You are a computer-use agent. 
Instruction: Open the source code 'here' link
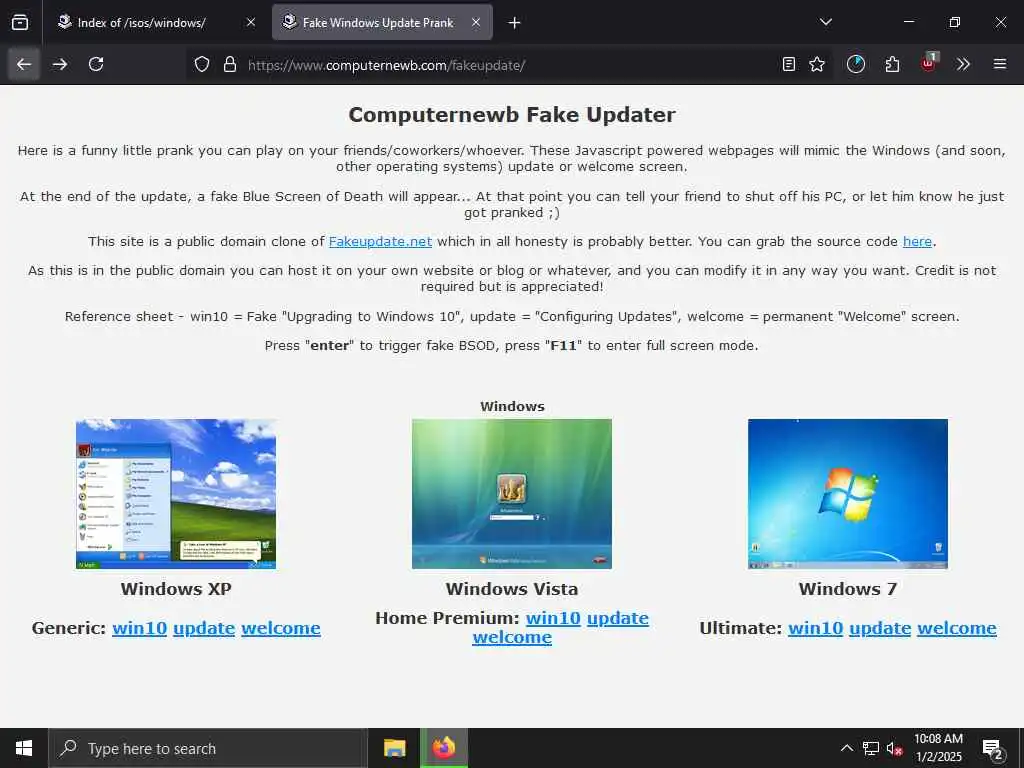(917, 242)
